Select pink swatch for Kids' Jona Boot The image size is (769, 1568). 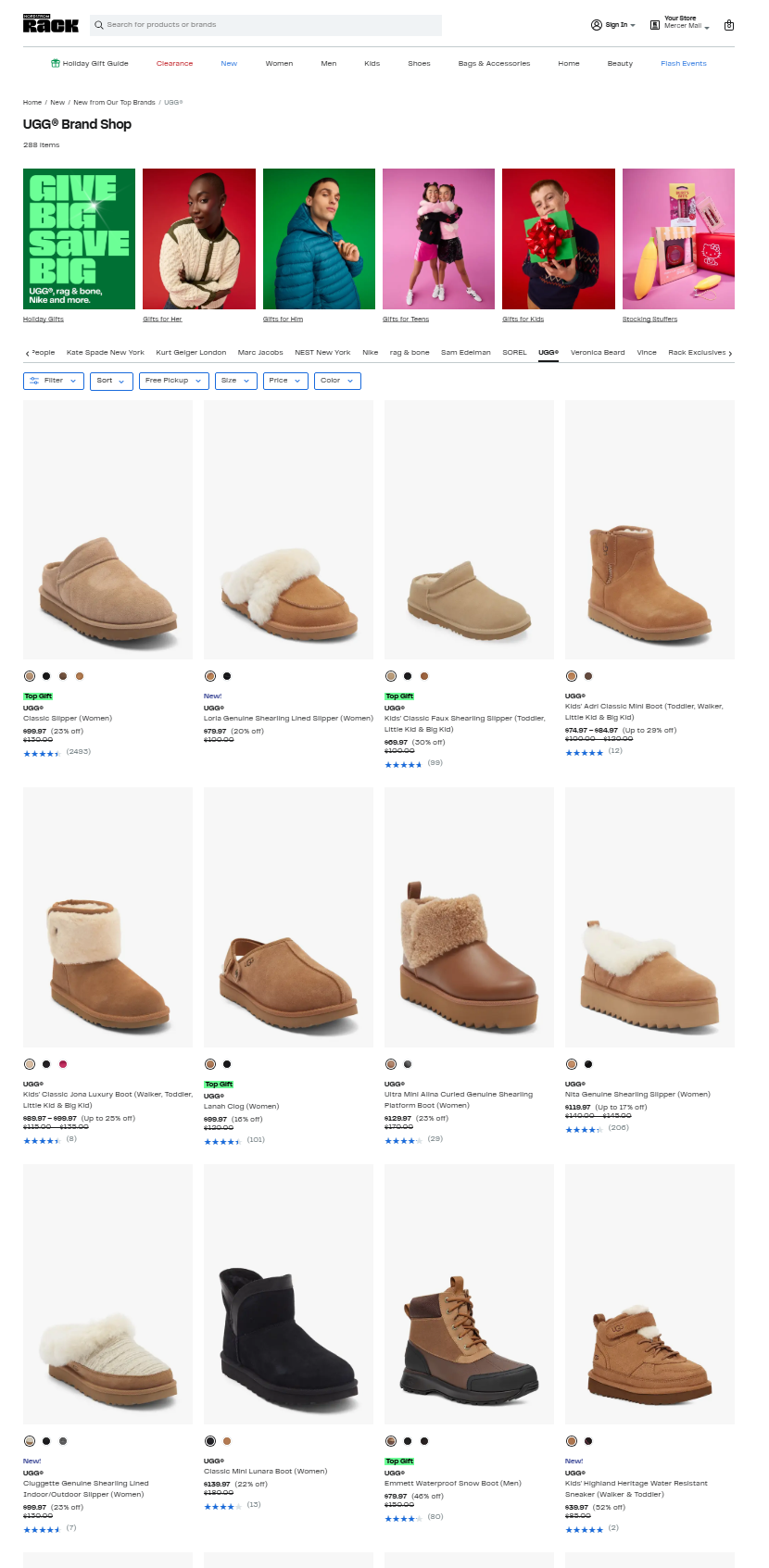tap(63, 1064)
